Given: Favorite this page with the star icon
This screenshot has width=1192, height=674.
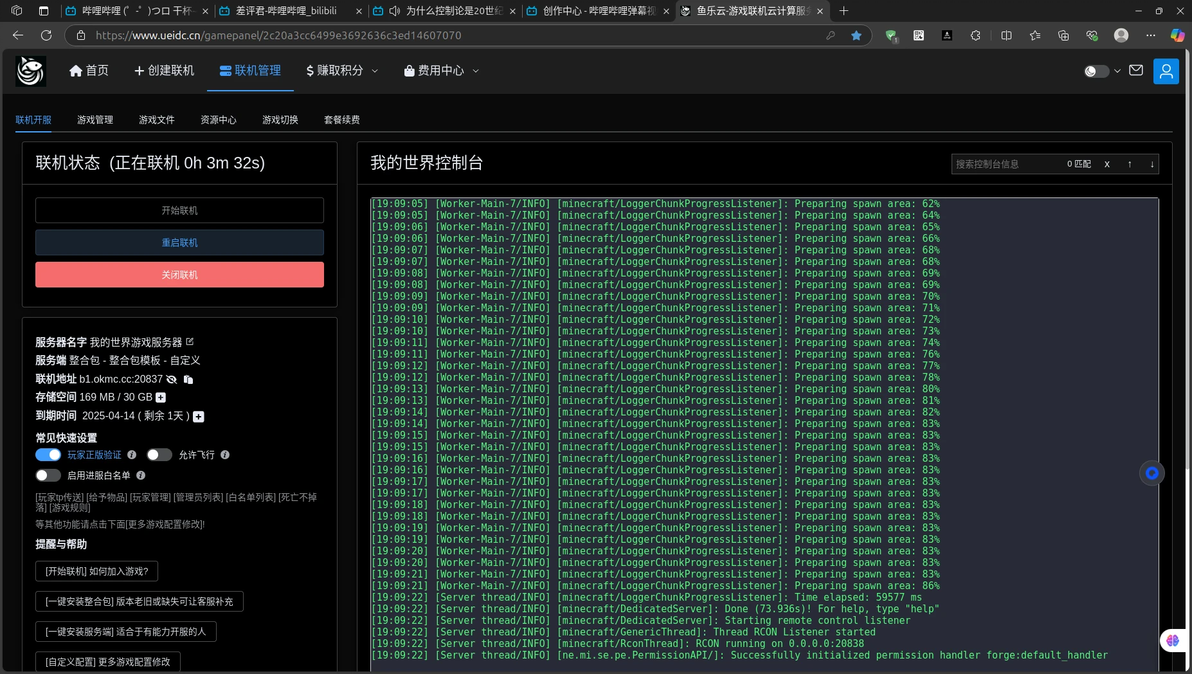Looking at the screenshot, I should (856, 36).
